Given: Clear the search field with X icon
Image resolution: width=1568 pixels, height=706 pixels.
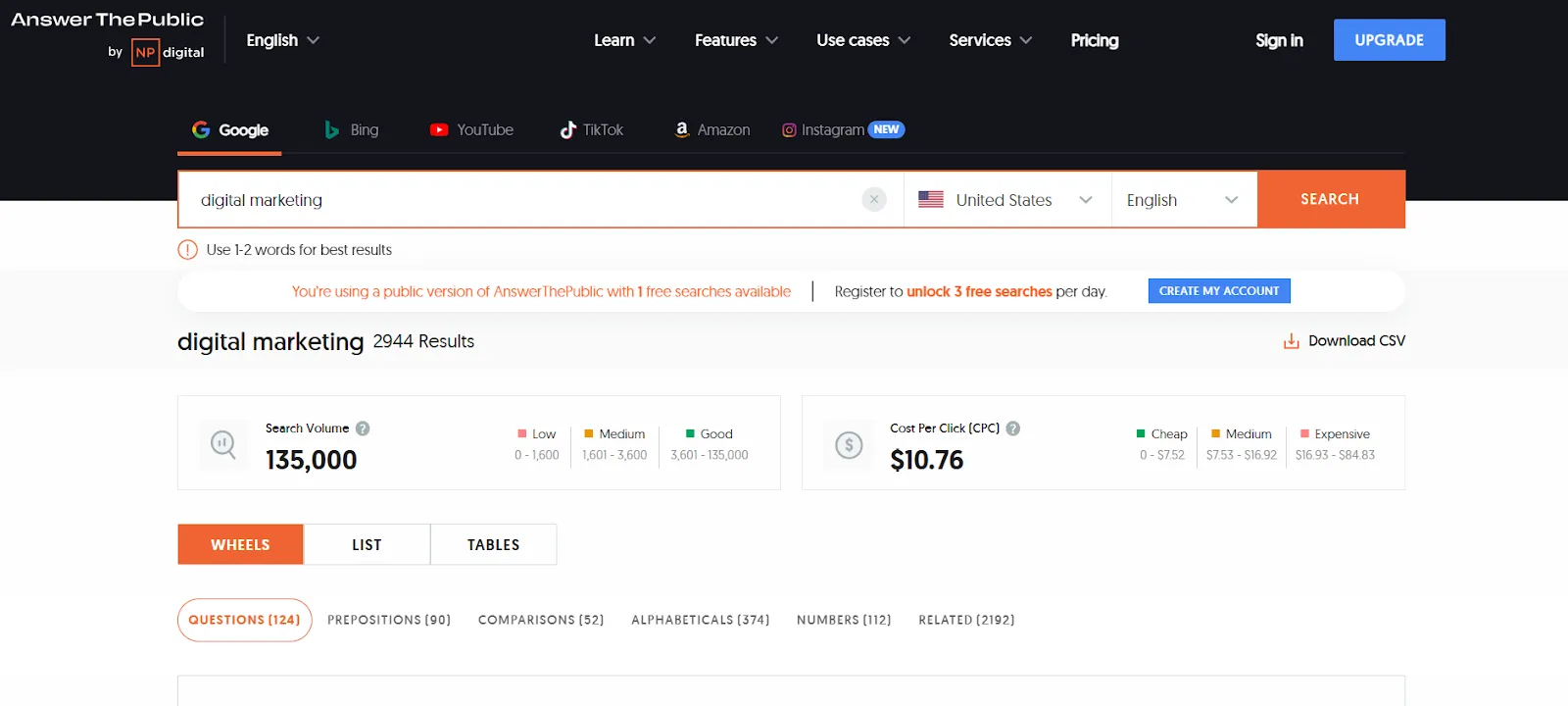Looking at the screenshot, I should [874, 200].
